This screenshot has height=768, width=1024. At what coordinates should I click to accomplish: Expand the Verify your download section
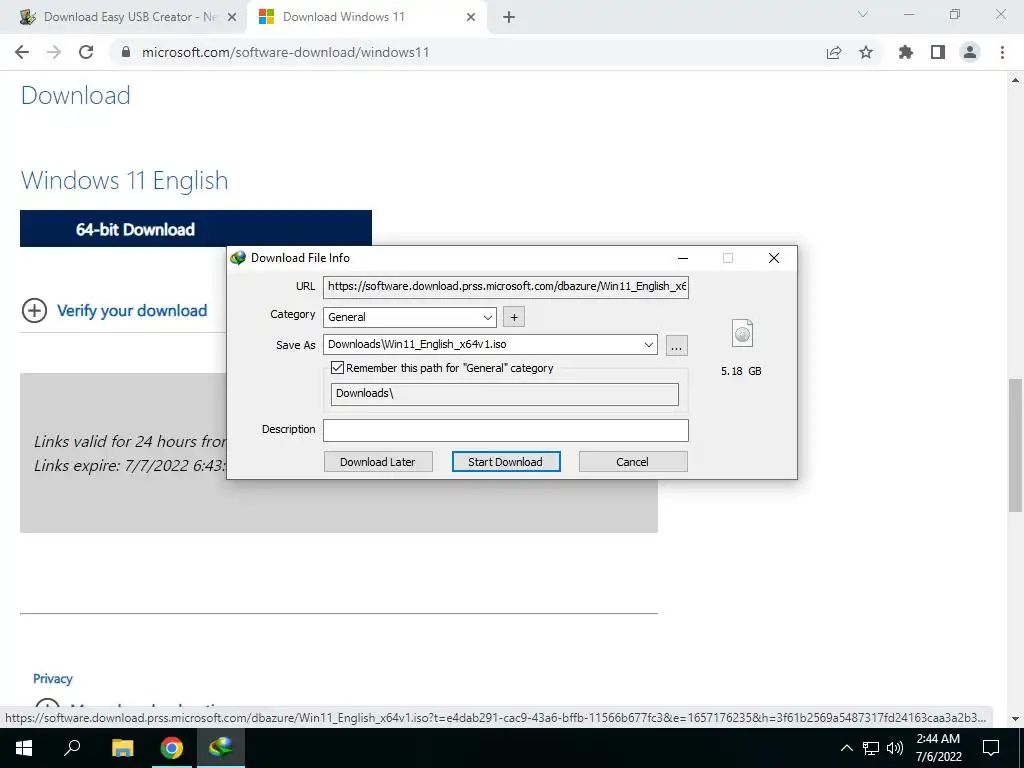pos(115,310)
